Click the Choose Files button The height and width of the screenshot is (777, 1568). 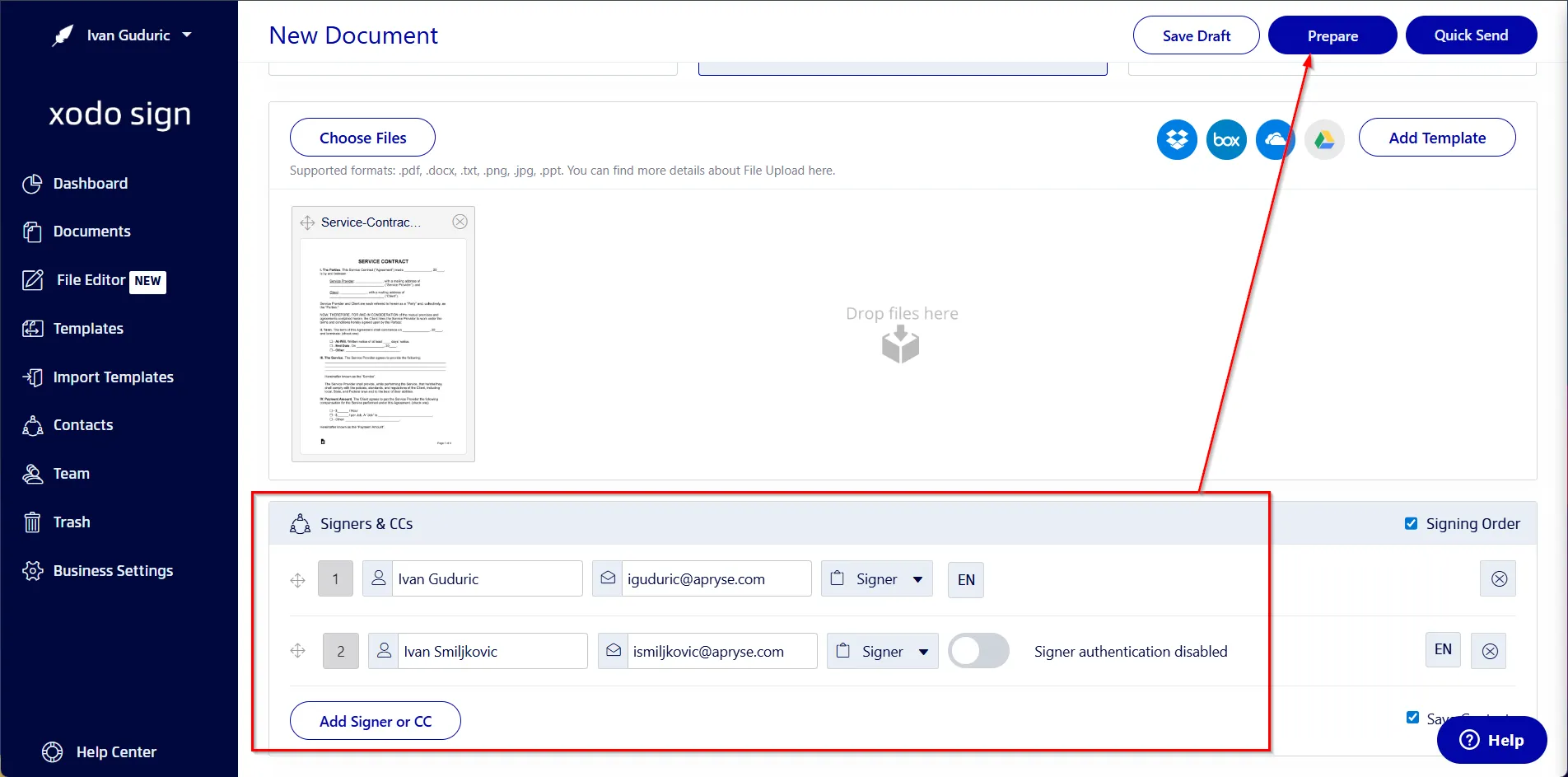pyautogui.click(x=362, y=138)
